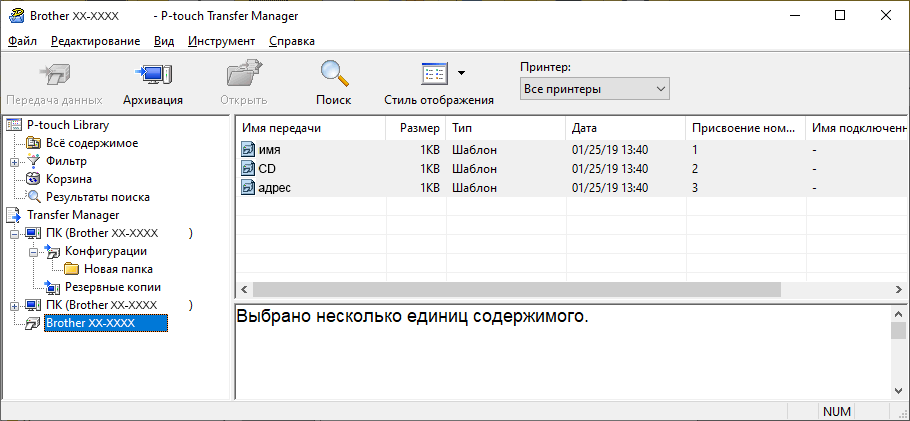Click preview pane scroll up arrow

(899, 314)
